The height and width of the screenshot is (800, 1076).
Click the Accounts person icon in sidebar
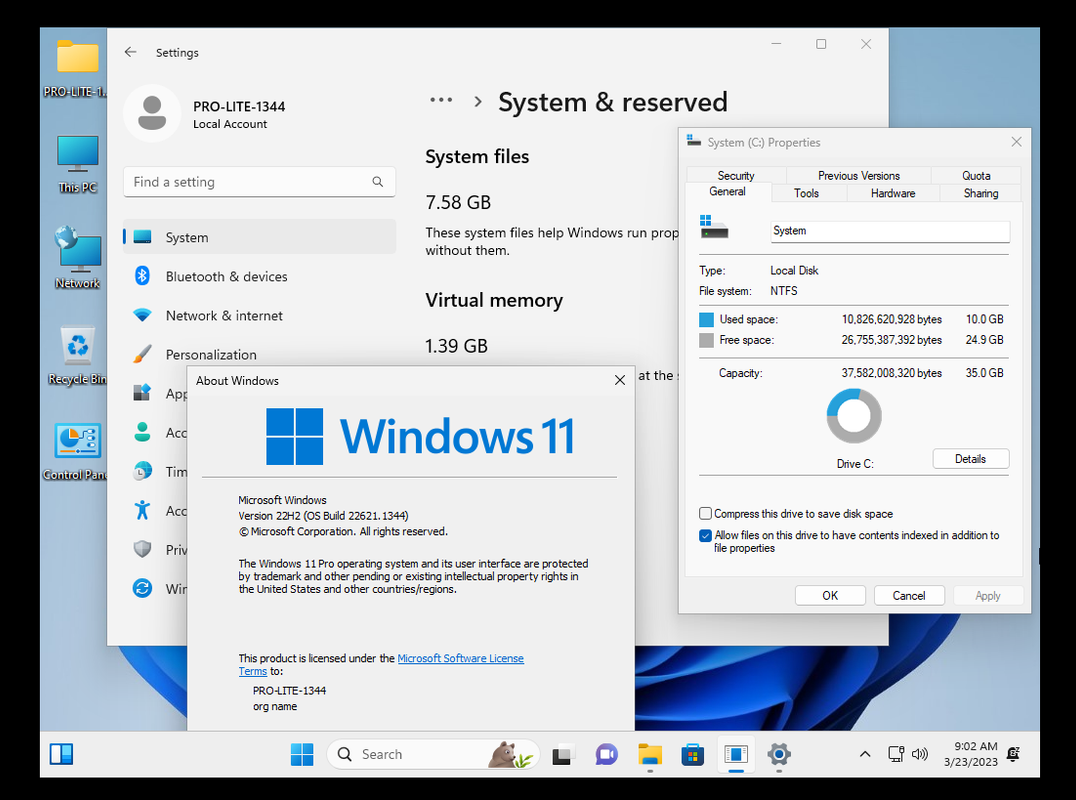[x=142, y=432]
